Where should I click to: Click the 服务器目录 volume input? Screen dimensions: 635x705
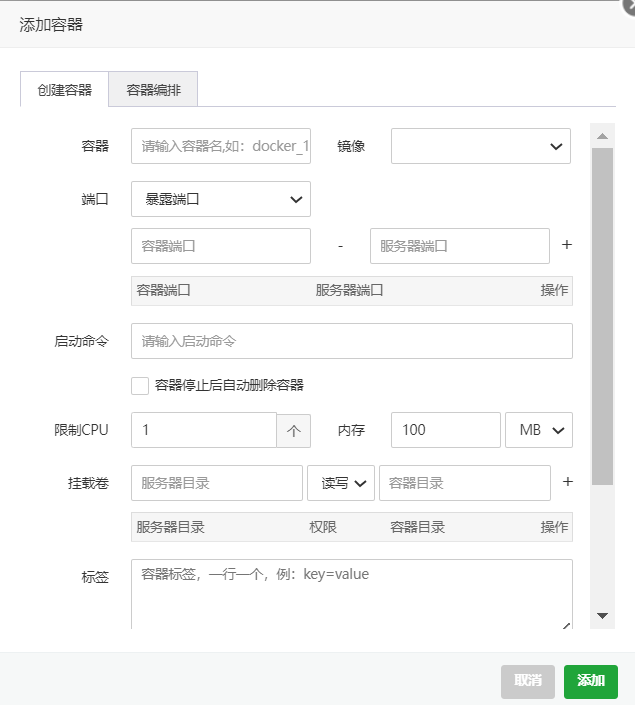point(217,483)
